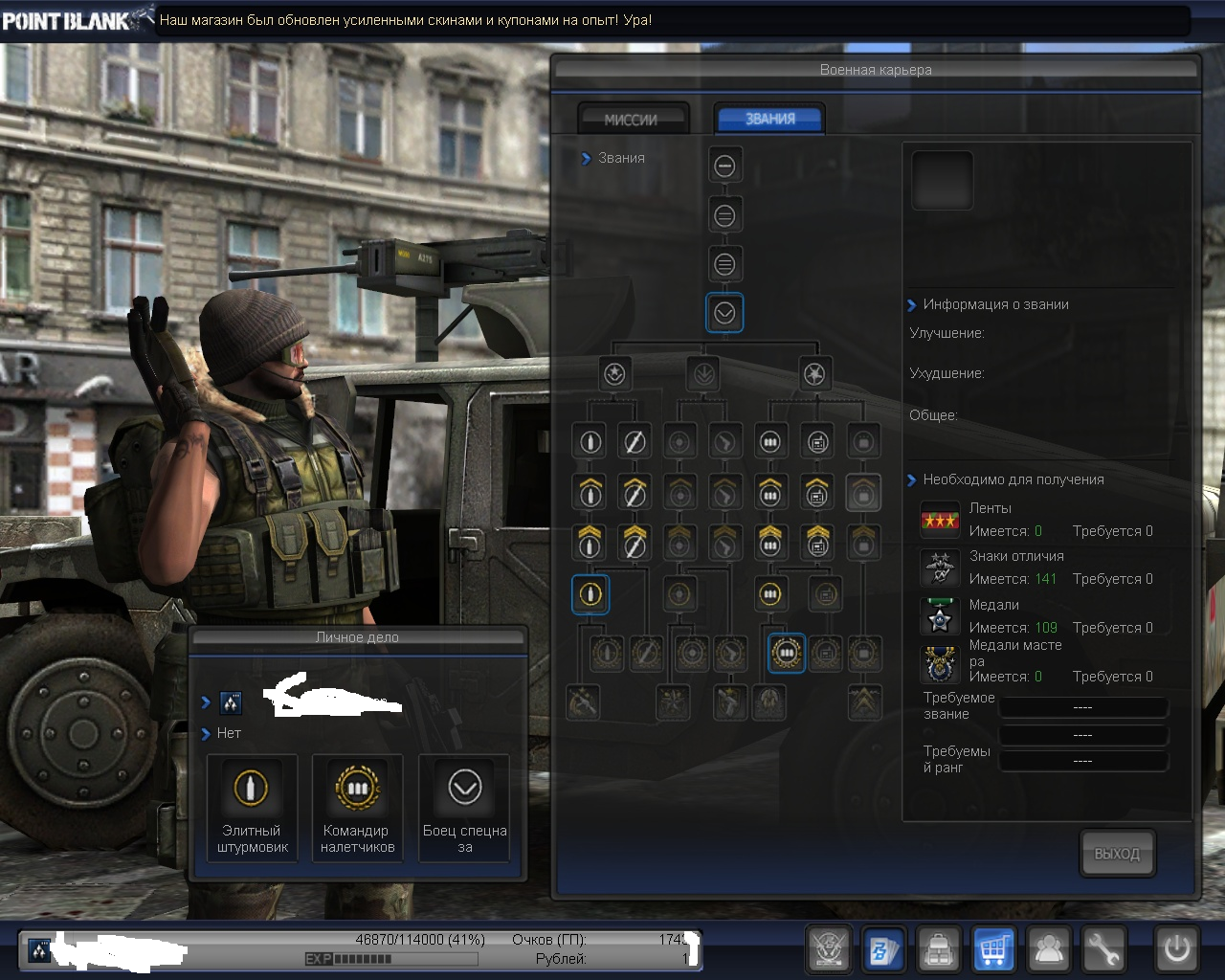Click the empty rank preview thumbnail

coord(942,180)
